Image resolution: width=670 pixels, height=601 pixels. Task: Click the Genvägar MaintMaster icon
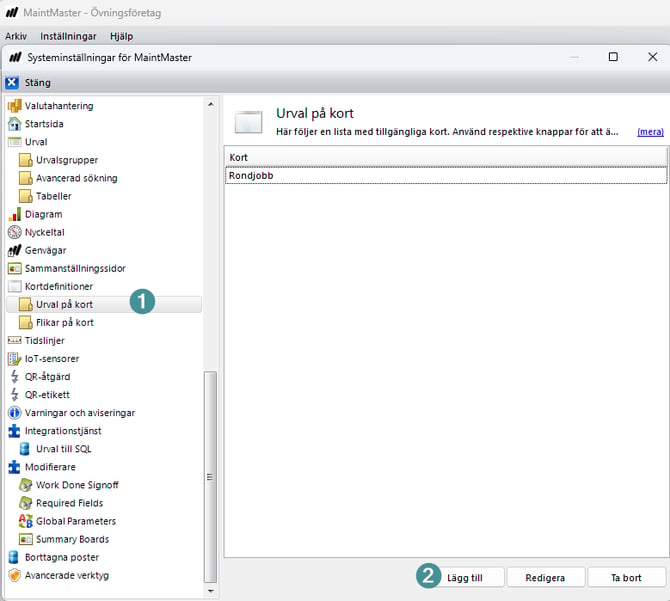coord(15,250)
